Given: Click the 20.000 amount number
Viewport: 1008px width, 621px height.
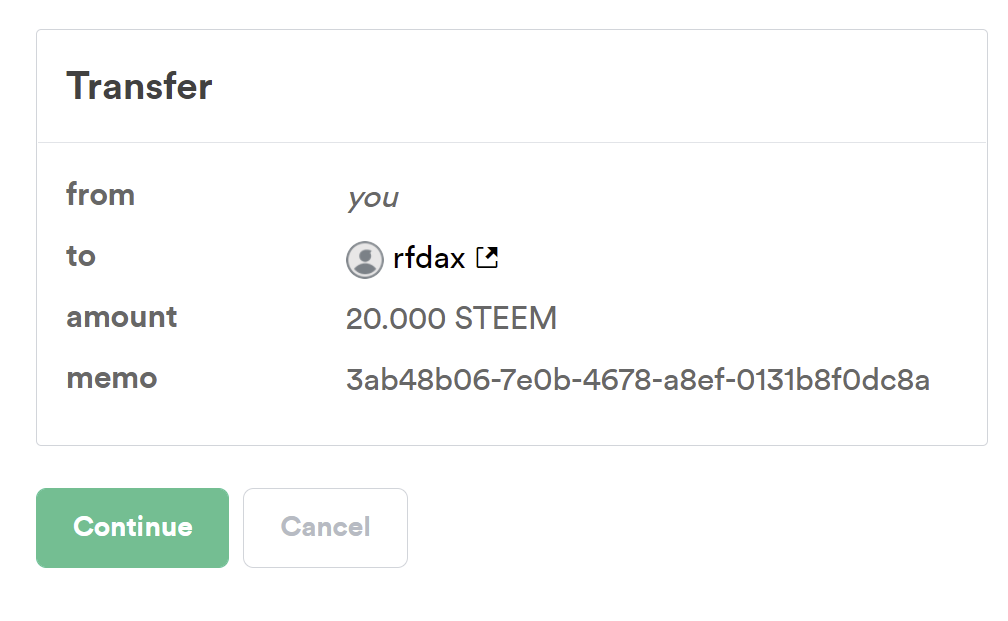Looking at the screenshot, I should tap(395, 319).
